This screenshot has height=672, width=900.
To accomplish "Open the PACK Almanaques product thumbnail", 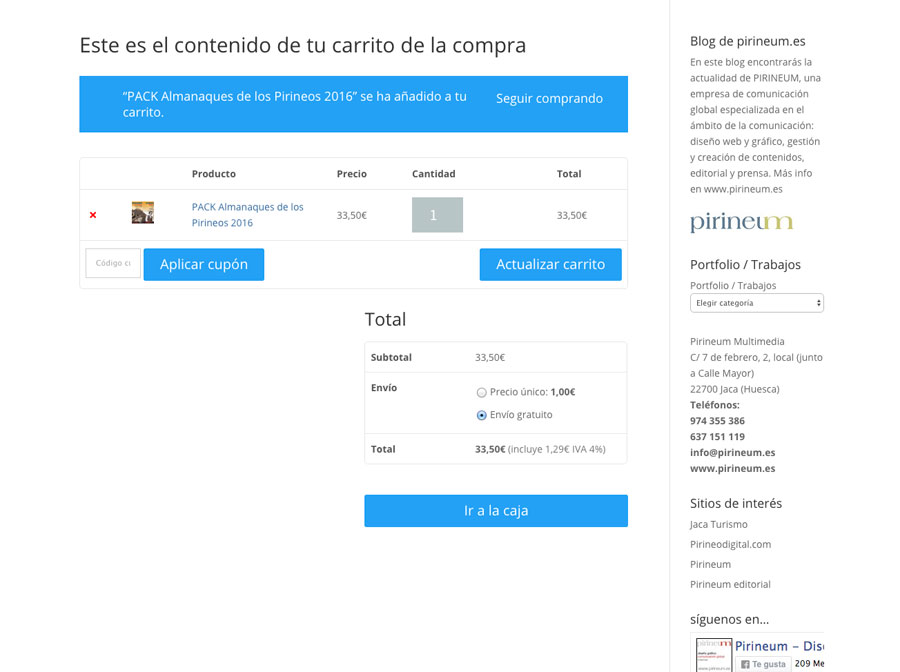I will tap(143, 213).
